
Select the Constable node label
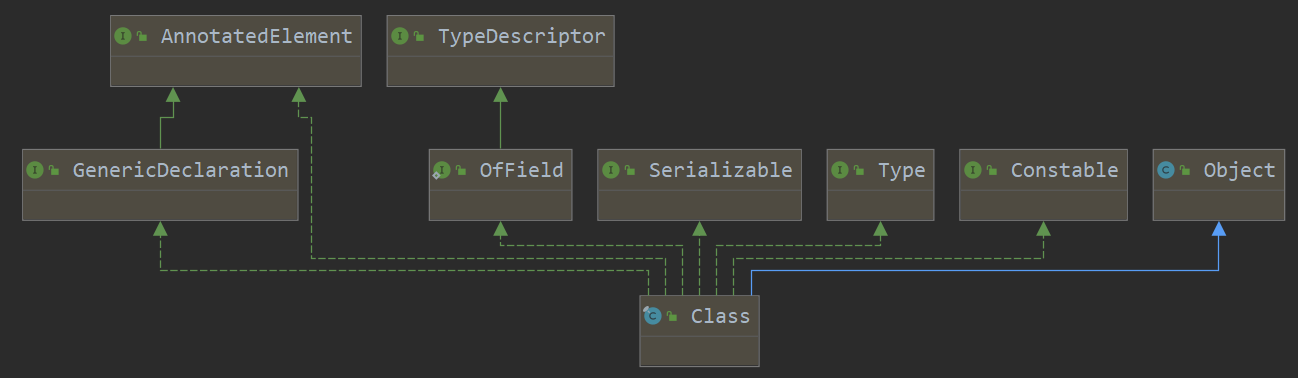[1064, 171]
